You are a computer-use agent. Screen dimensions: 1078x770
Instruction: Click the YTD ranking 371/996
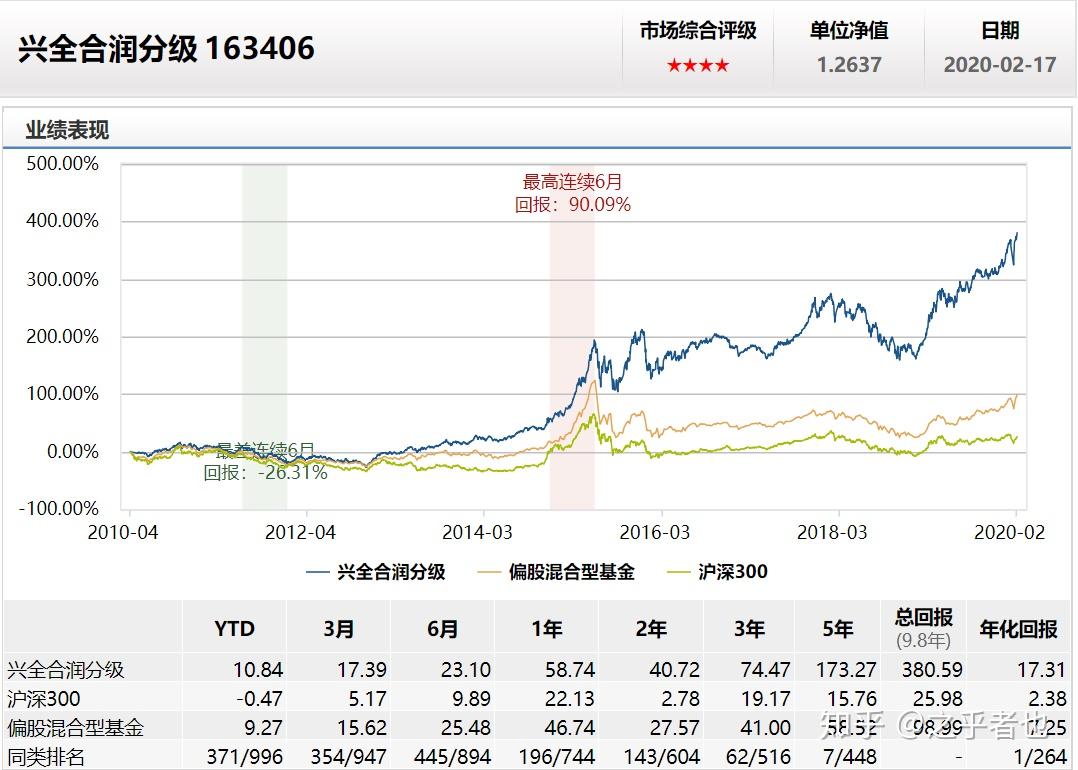245,758
